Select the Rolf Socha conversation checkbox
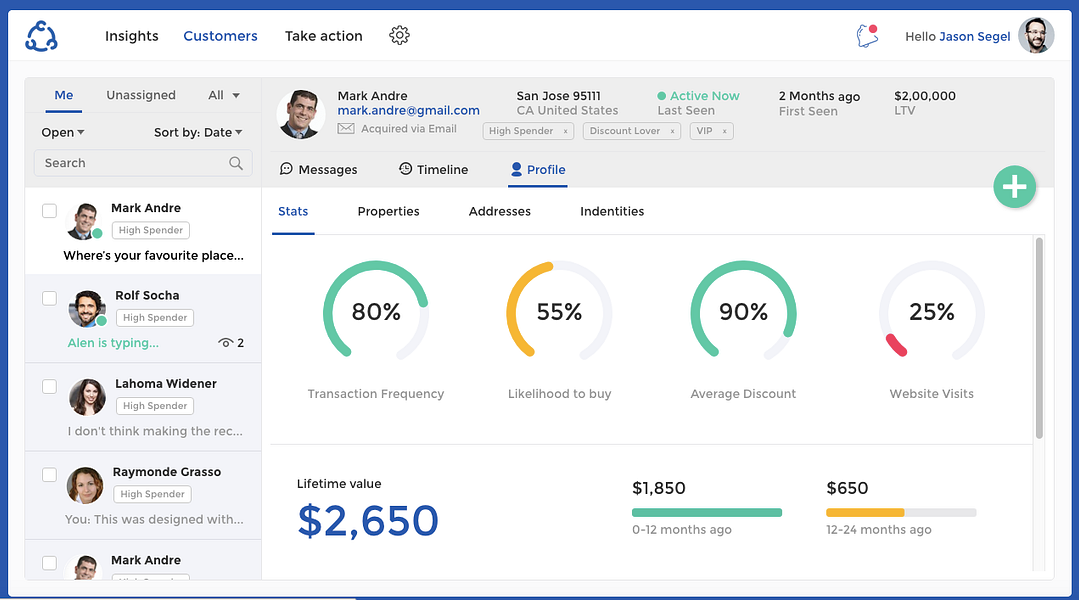 49,298
